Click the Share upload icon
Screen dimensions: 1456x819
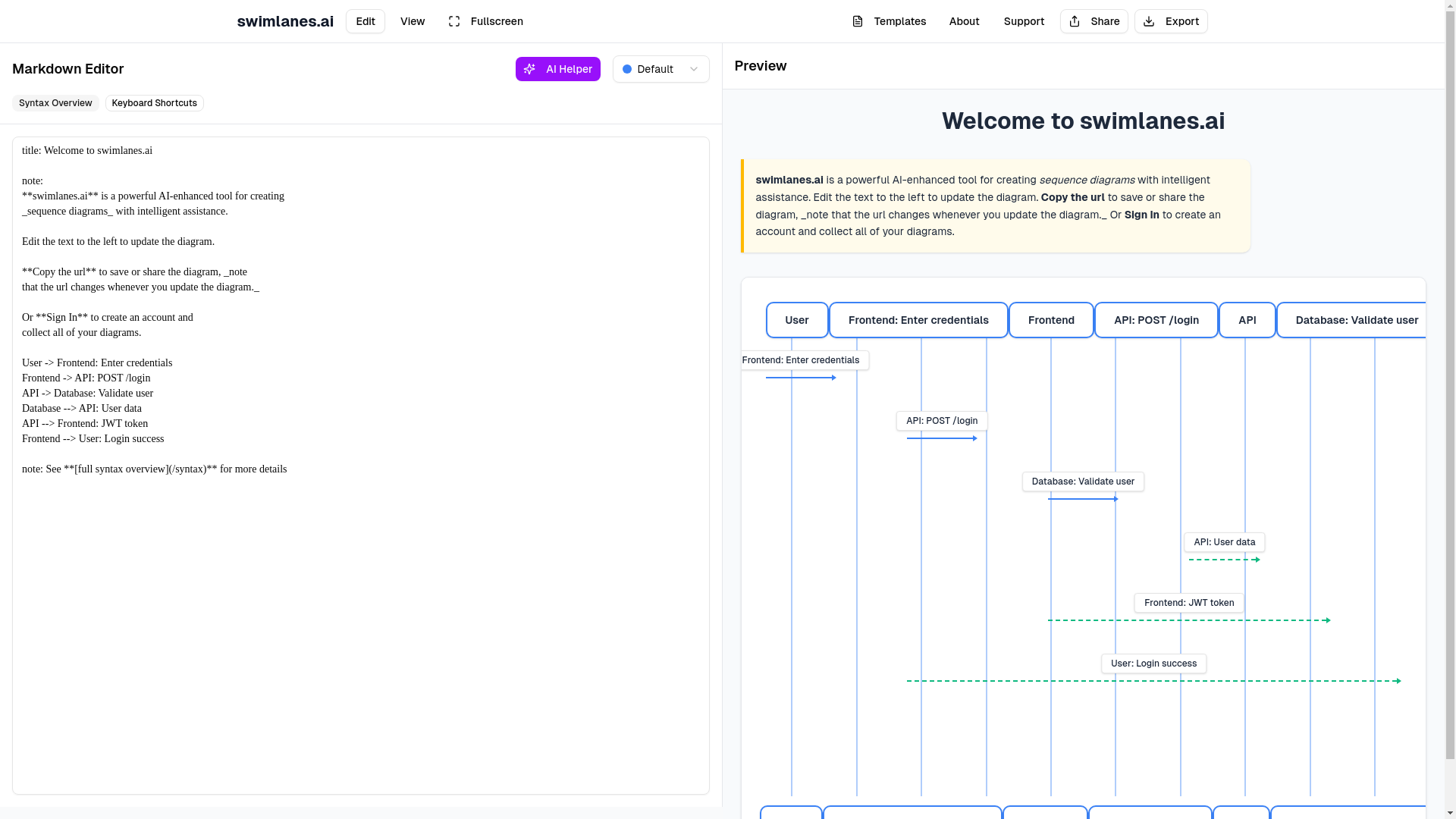(x=1075, y=21)
